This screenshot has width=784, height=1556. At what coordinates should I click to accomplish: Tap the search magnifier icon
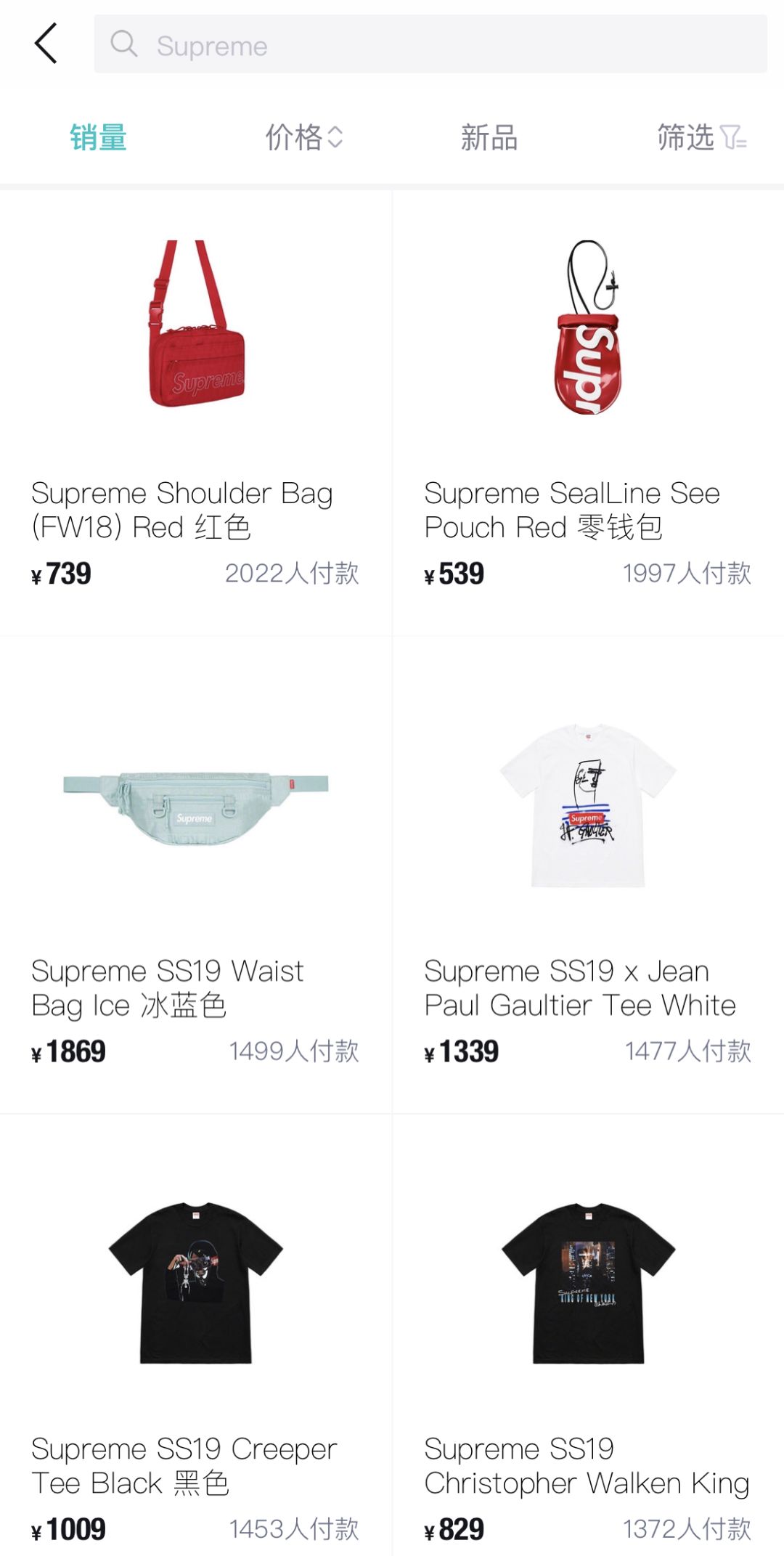pyautogui.click(x=124, y=44)
